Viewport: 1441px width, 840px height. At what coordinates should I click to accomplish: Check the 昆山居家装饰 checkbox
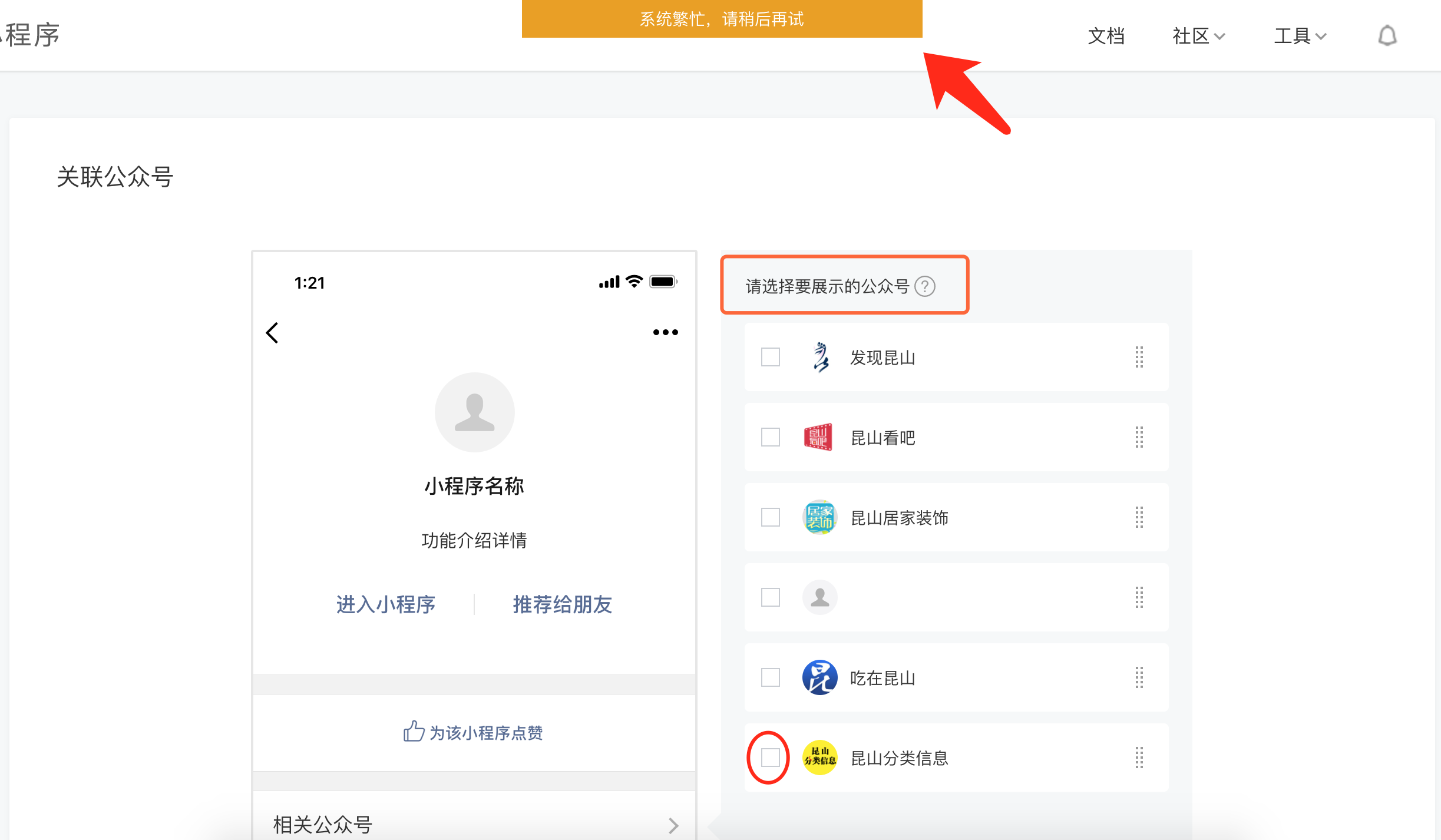(770, 517)
